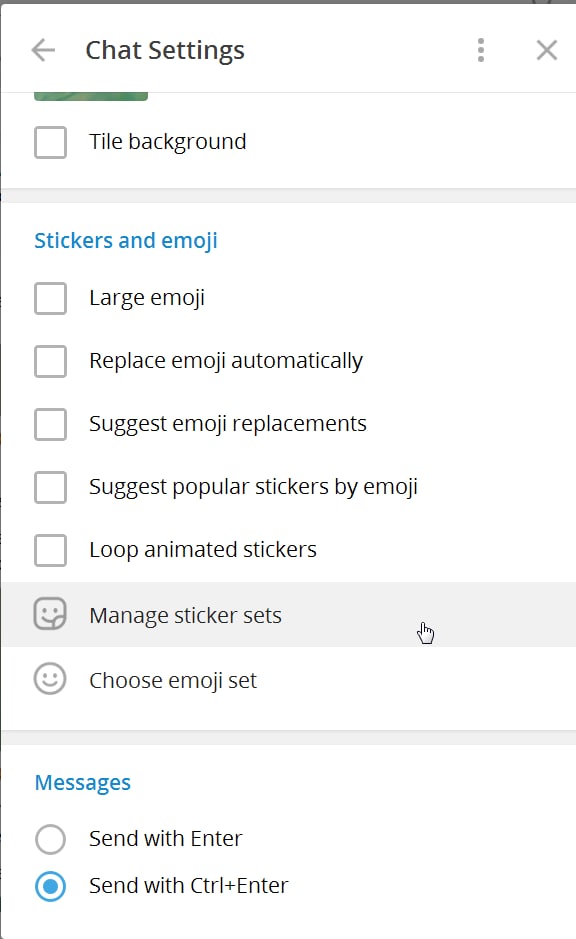The width and height of the screenshot is (576, 939).
Task: Enable Suggest emoji replacements checkbox
Action: tap(50, 424)
